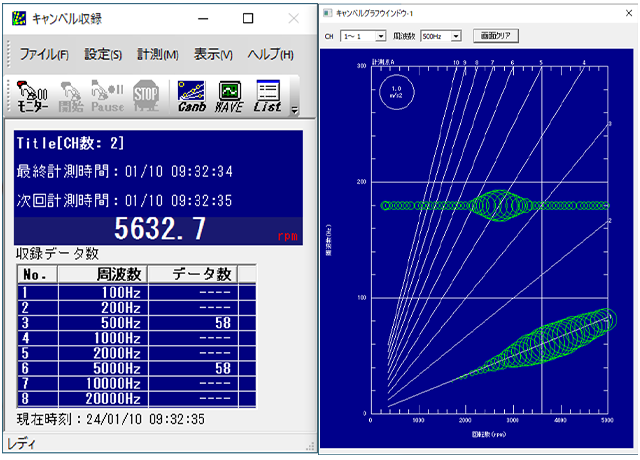Viewport: 640px width, 460px height.
Task: Click the STOP 停止 toolbar icon
Action: [x=146, y=97]
